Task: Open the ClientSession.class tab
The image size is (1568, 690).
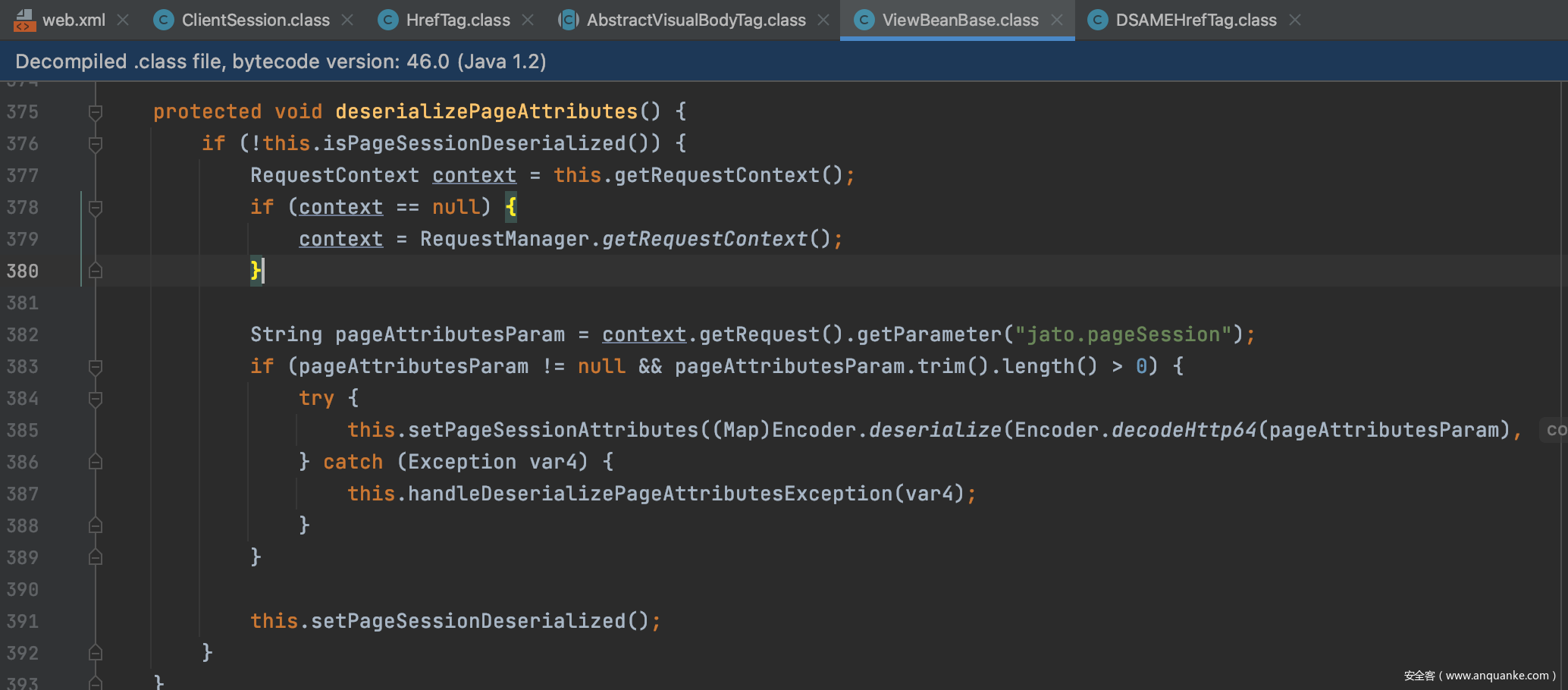Action: point(255,20)
